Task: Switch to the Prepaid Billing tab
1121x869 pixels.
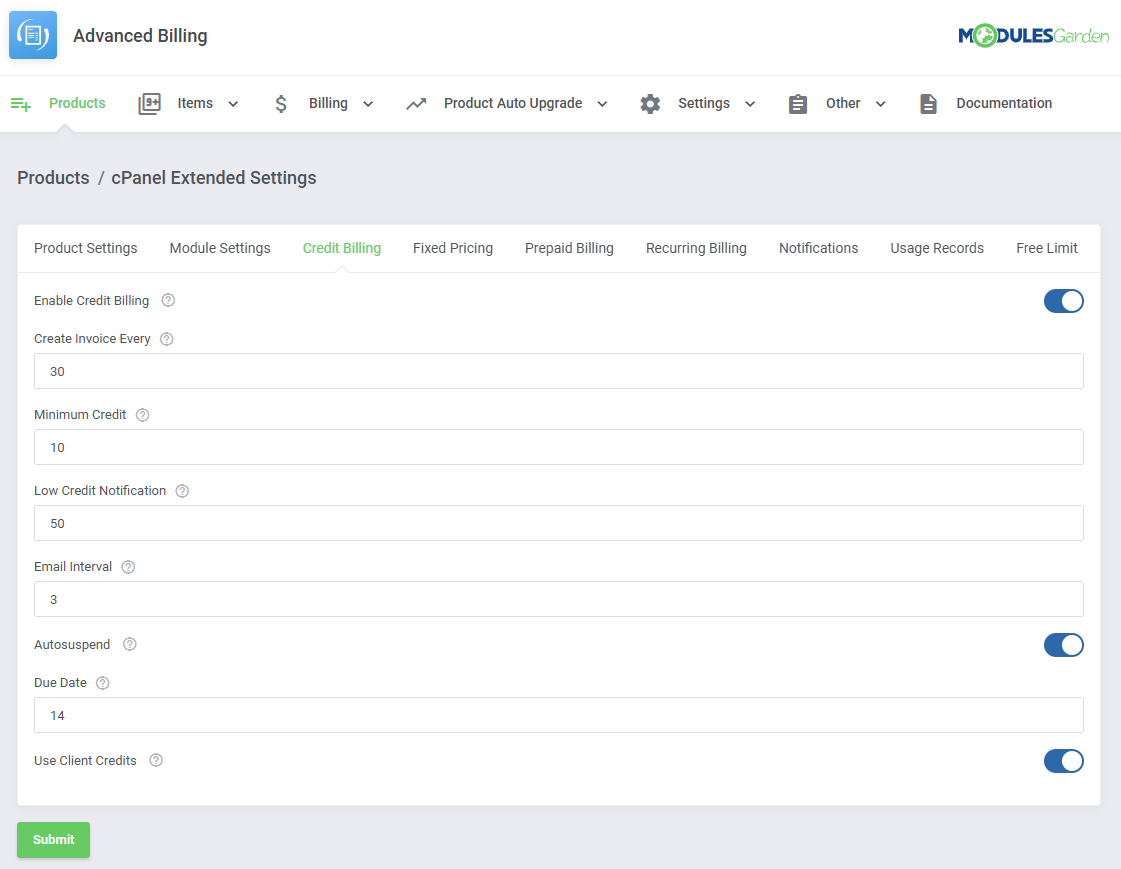Action: pos(569,248)
